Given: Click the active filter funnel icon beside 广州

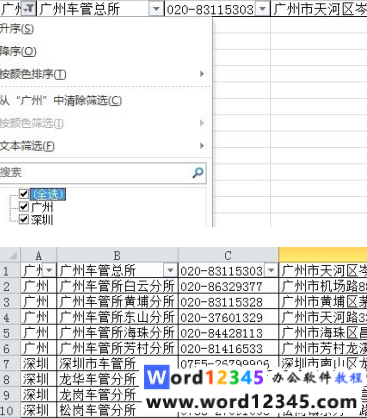Looking at the screenshot, I should tap(29, 9).
